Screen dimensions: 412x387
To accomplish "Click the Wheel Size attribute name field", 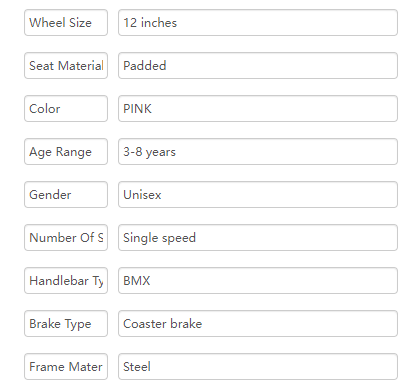I will pos(66,23).
